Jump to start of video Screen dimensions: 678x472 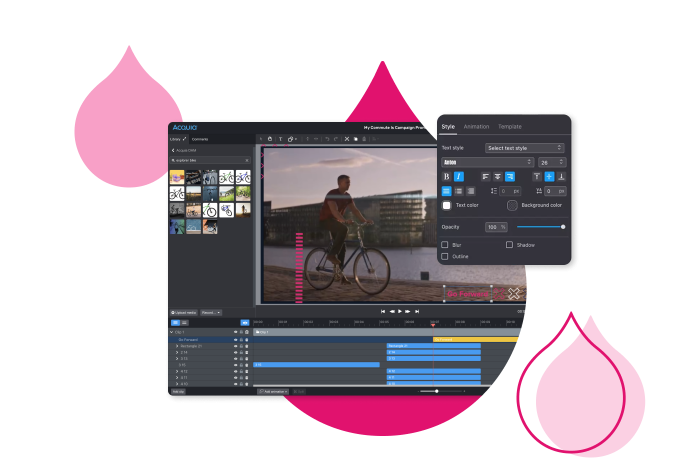383,311
